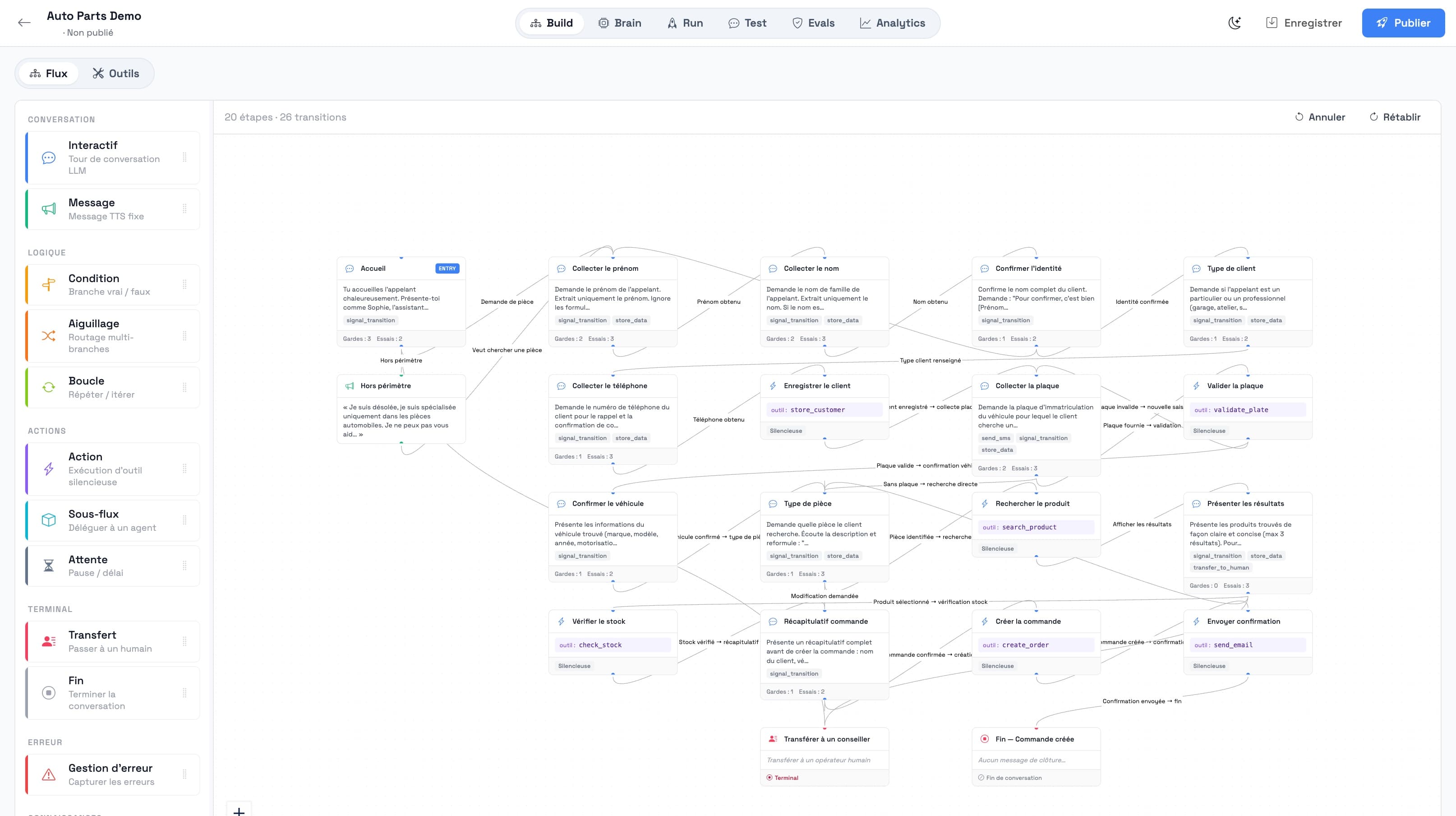Switch to the Build tab
This screenshot has height=816, width=1456.
click(551, 23)
